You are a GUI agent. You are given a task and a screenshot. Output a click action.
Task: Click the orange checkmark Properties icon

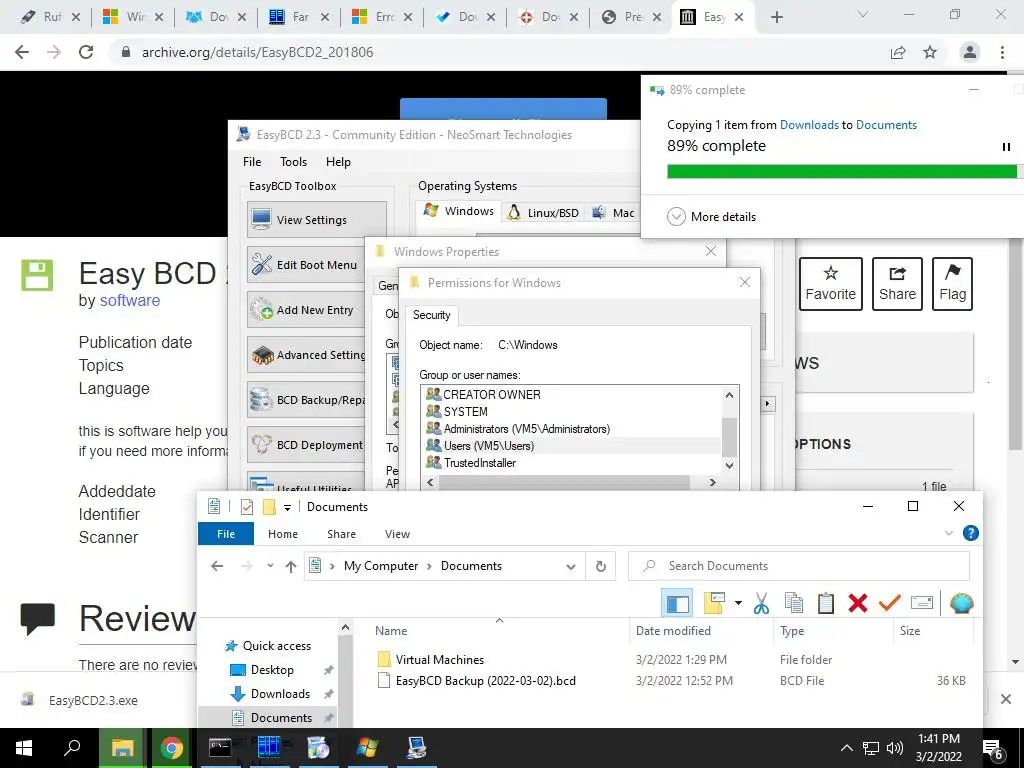[889, 603]
